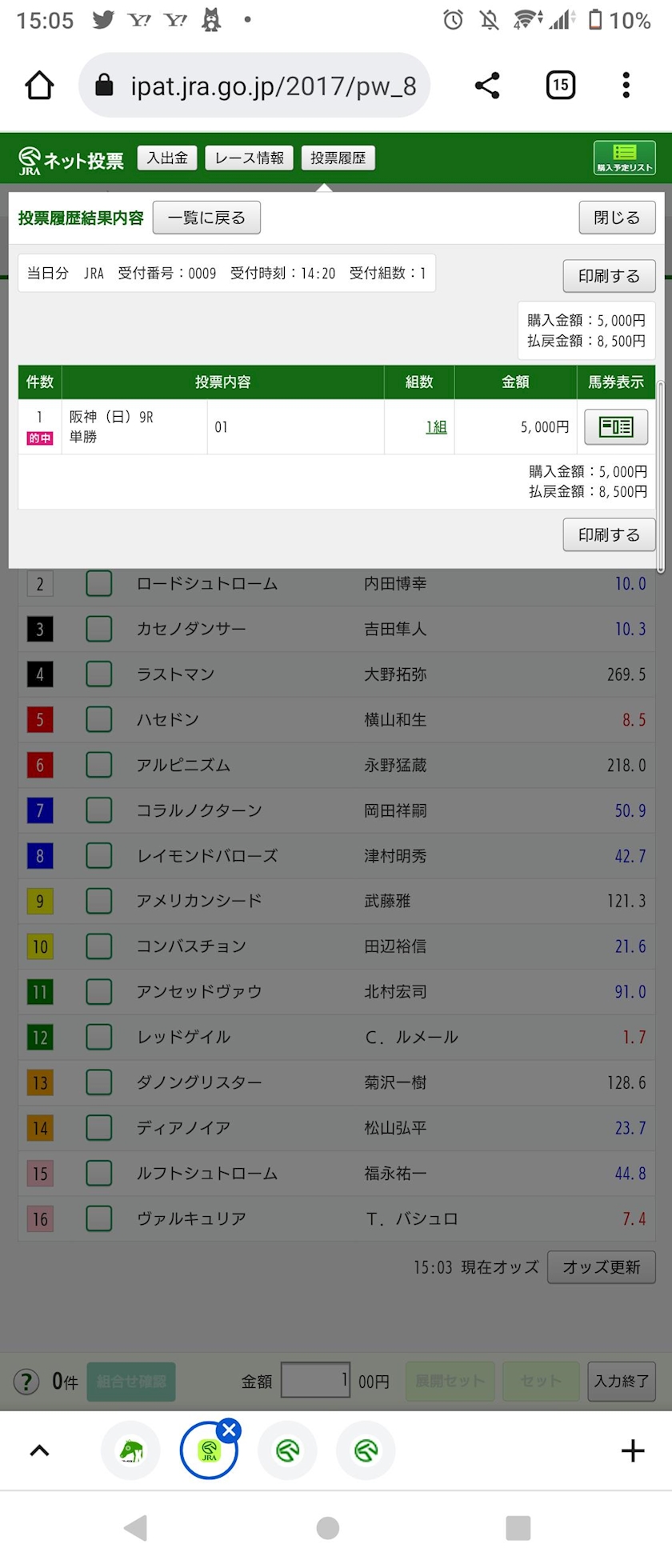Open the 購入予定リスト icon

coord(624,157)
